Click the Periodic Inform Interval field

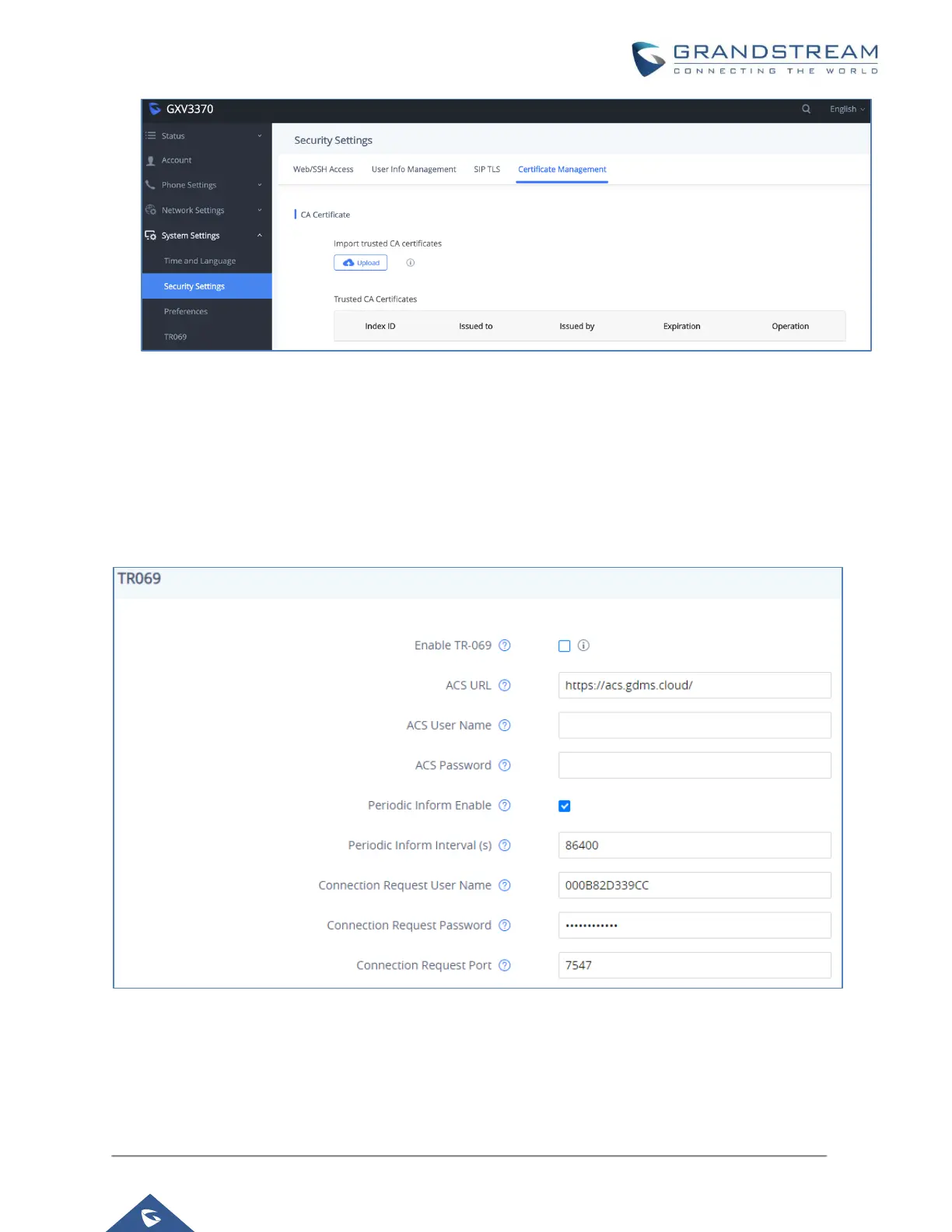[695, 845]
